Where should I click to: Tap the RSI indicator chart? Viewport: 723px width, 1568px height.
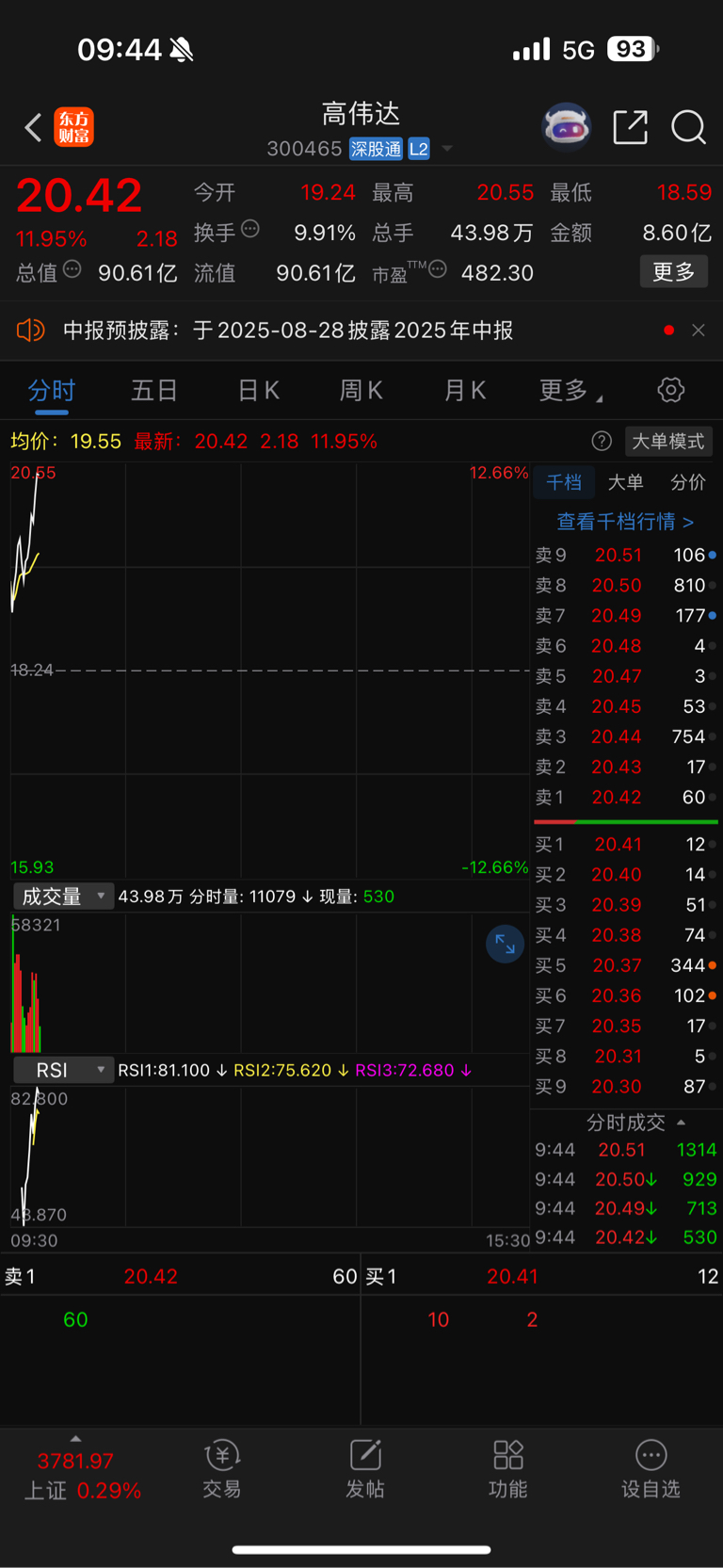click(x=269, y=1156)
